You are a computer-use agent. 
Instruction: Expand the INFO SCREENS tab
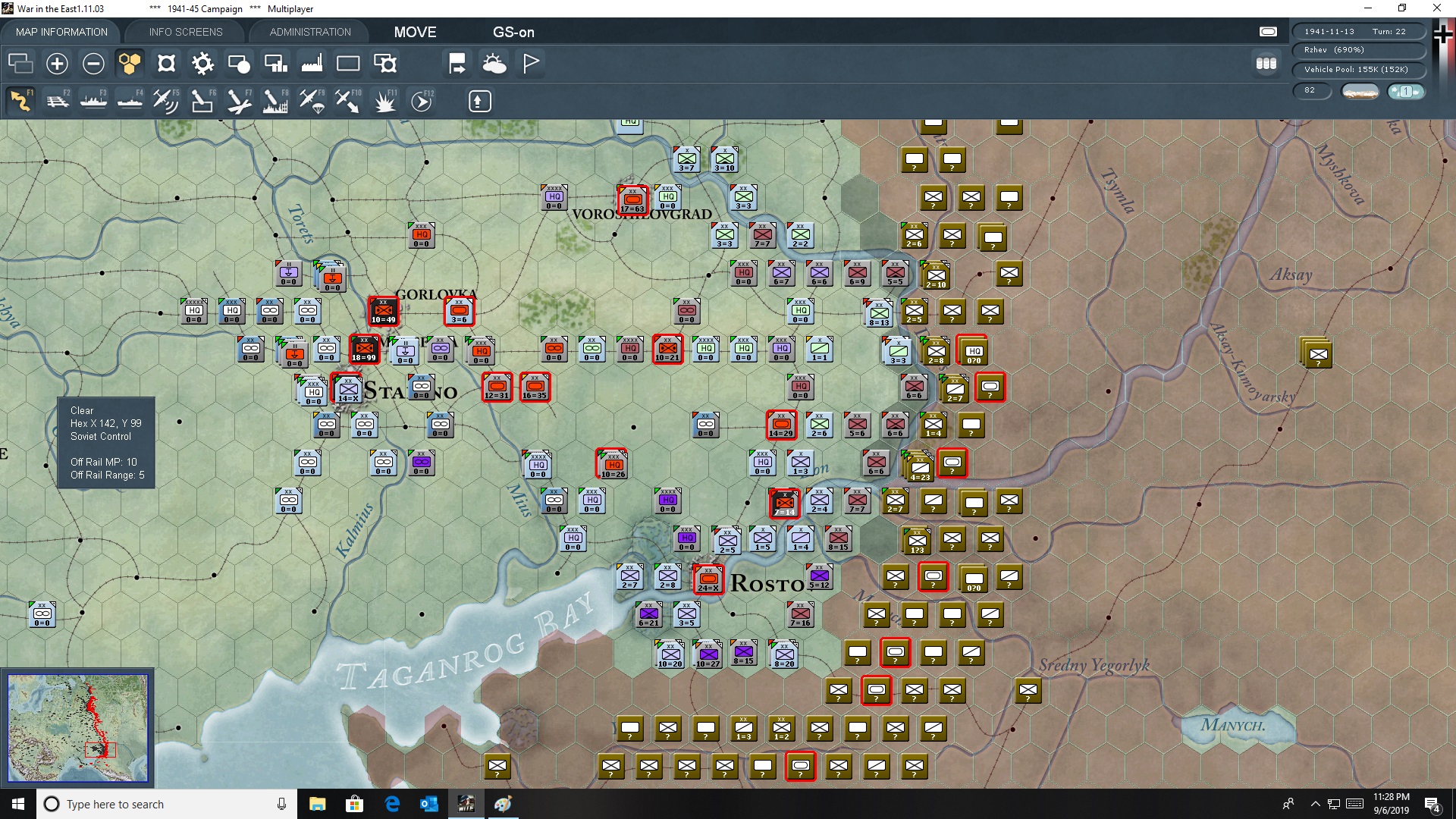[184, 32]
